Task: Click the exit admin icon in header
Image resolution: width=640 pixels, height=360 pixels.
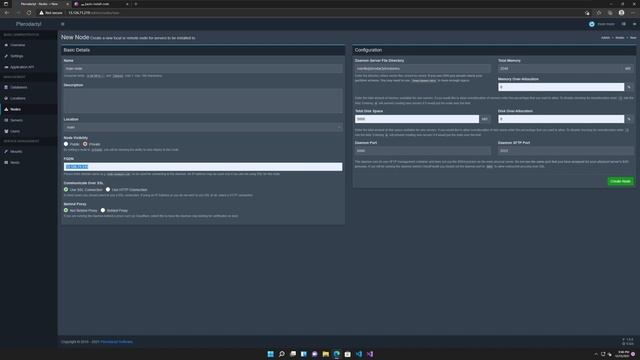Action: coord(624,24)
